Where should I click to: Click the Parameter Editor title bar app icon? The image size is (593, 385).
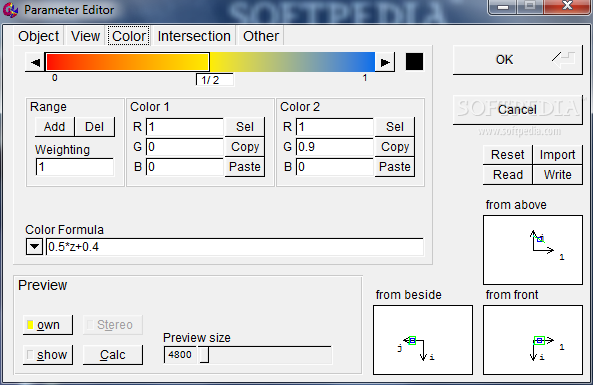click(10, 10)
